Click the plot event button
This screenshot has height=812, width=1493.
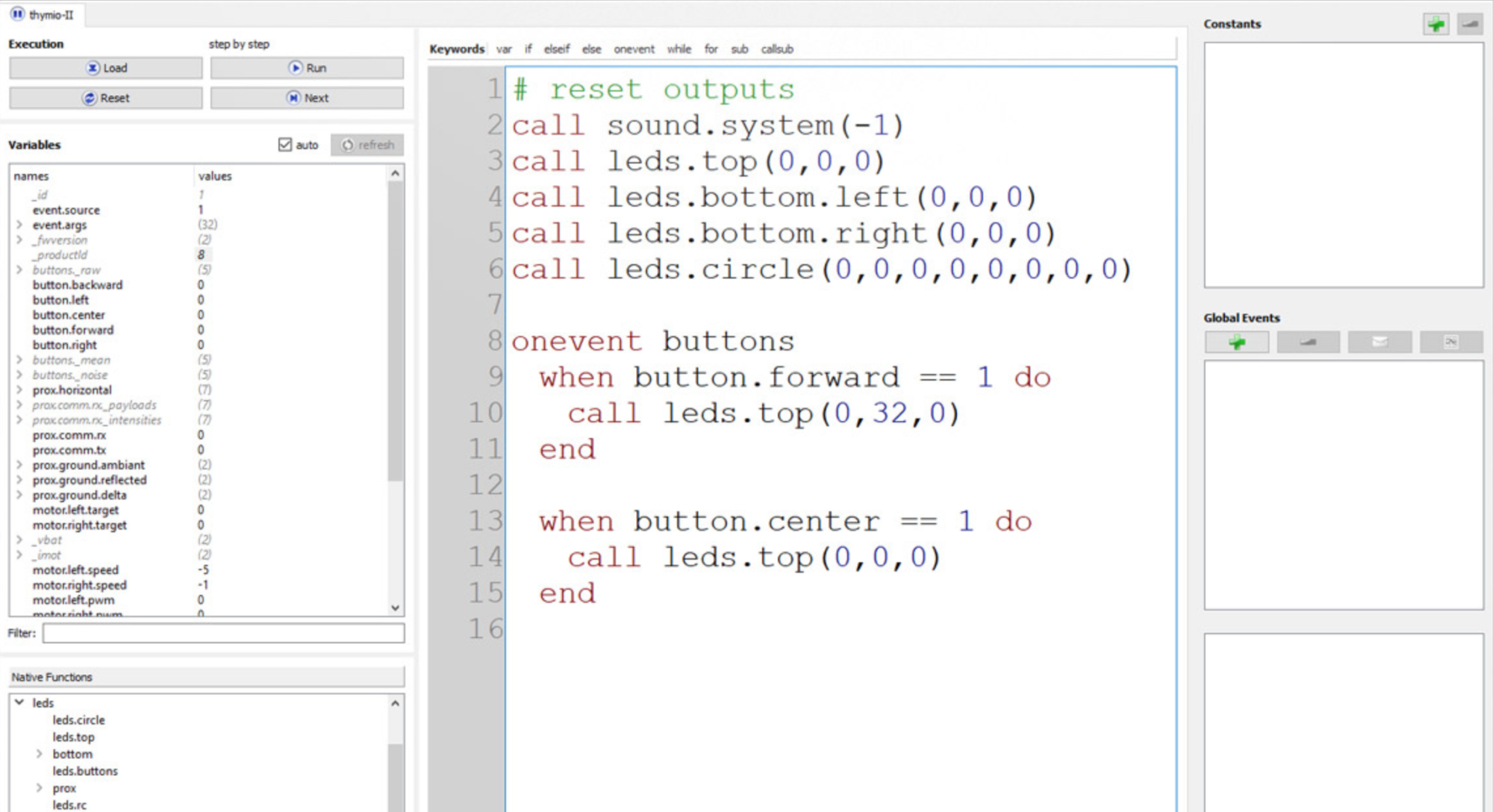pos(1450,343)
